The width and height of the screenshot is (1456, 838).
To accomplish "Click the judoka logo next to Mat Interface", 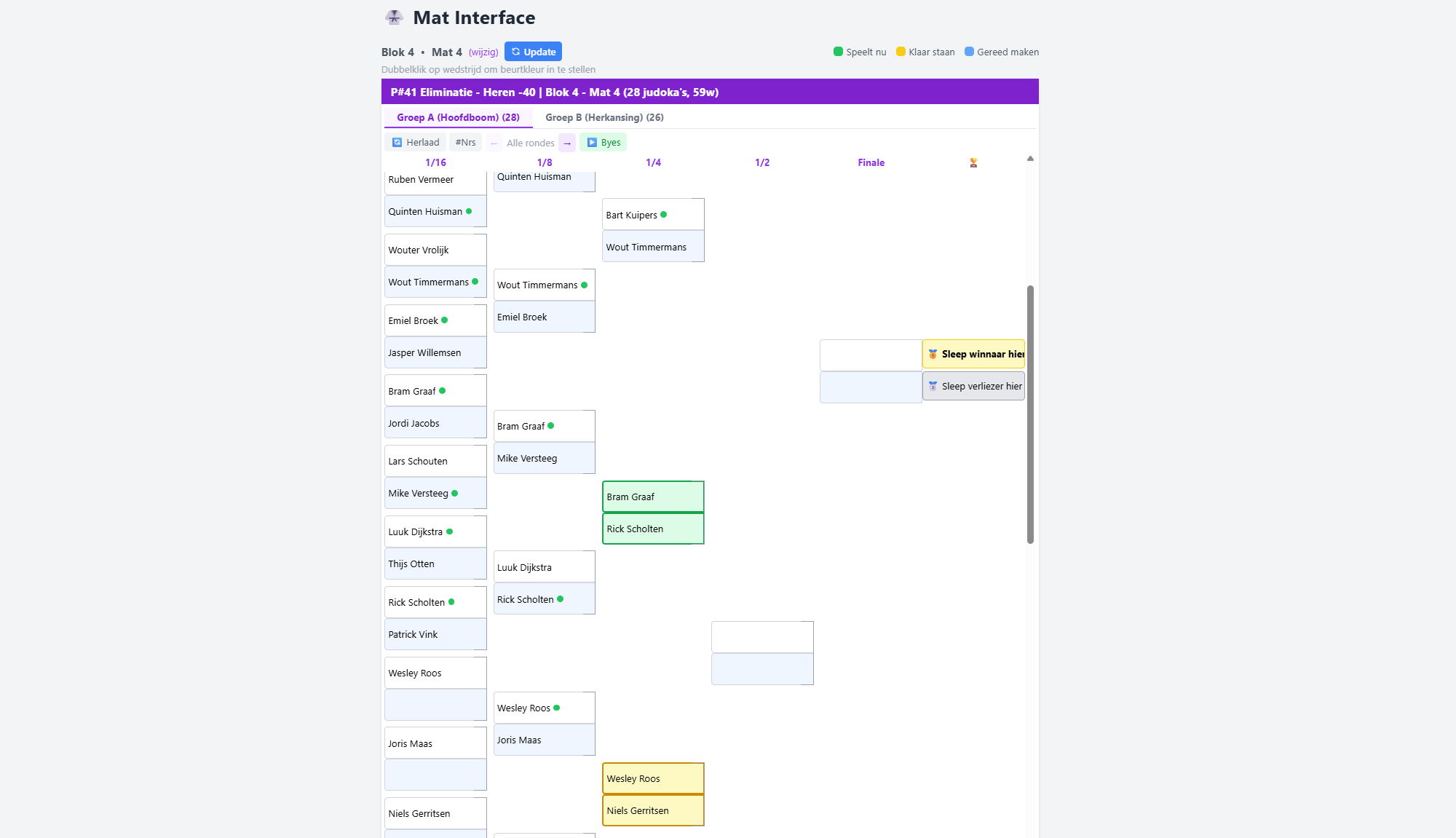I will (x=394, y=17).
